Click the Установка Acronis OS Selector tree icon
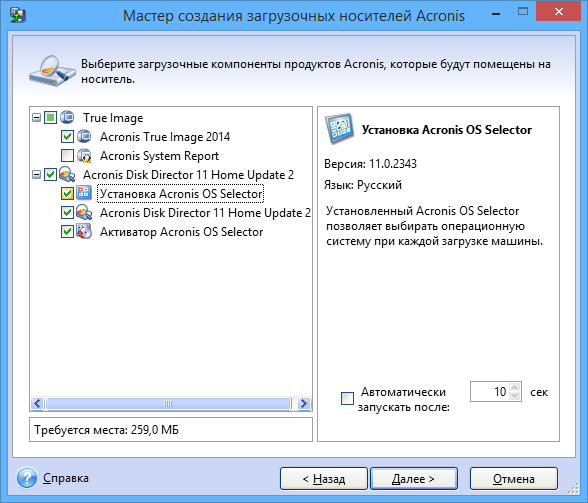 (84, 193)
